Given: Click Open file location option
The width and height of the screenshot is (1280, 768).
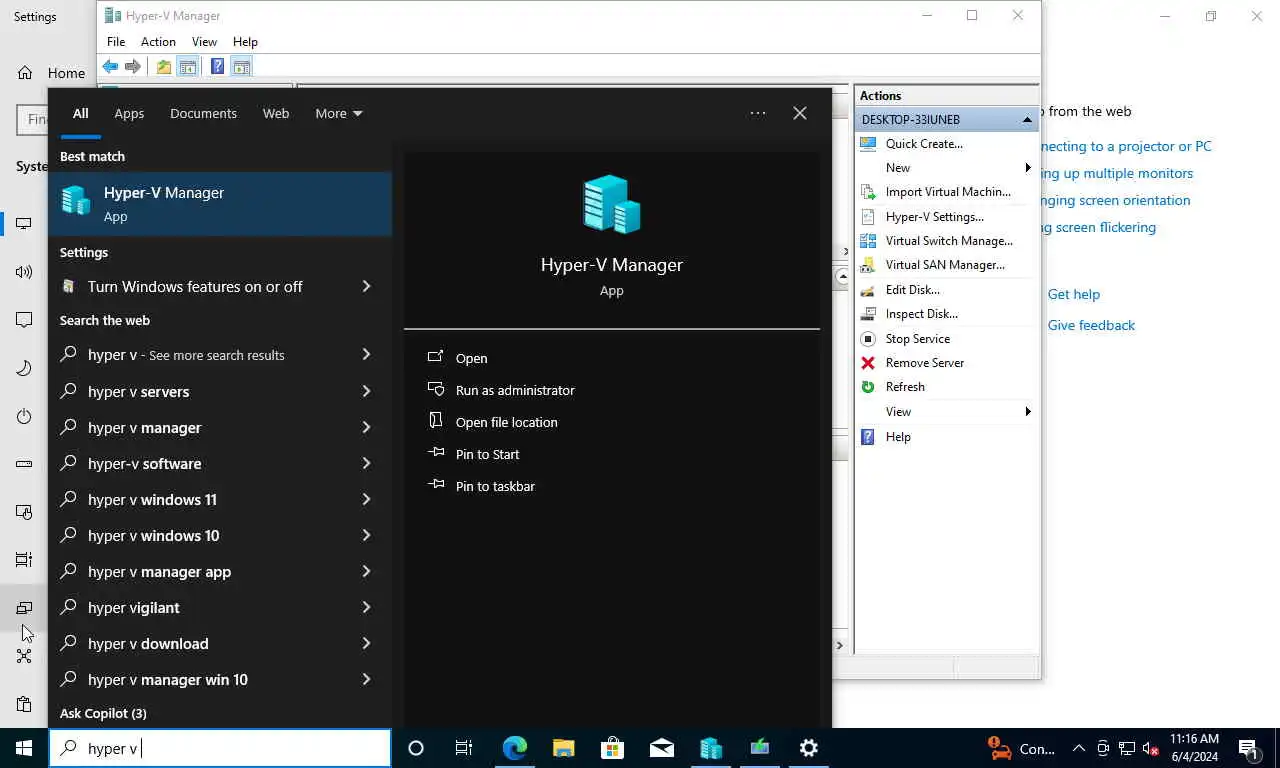Looking at the screenshot, I should pyautogui.click(x=506, y=422).
